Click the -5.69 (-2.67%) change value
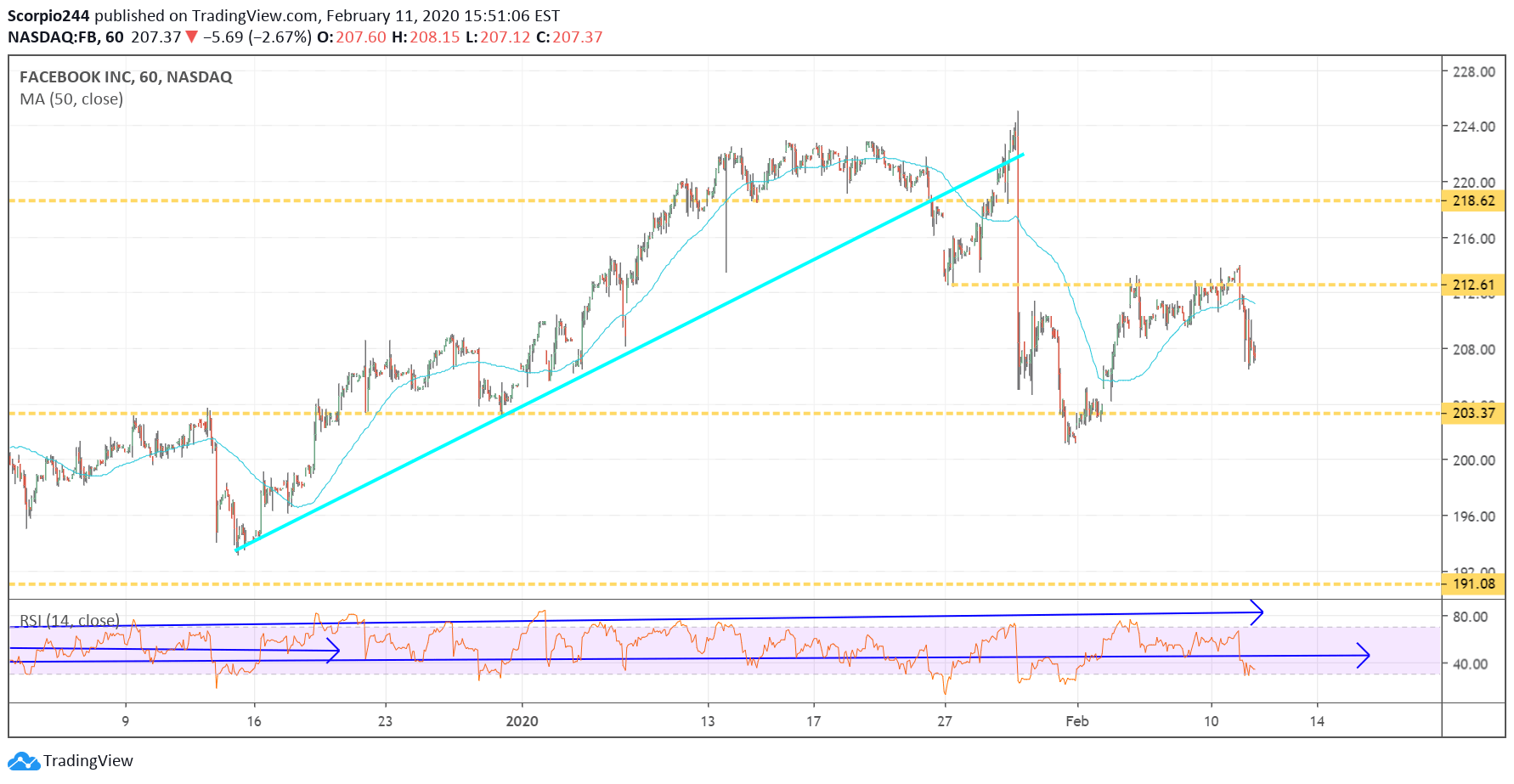 click(x=257, y=37)
